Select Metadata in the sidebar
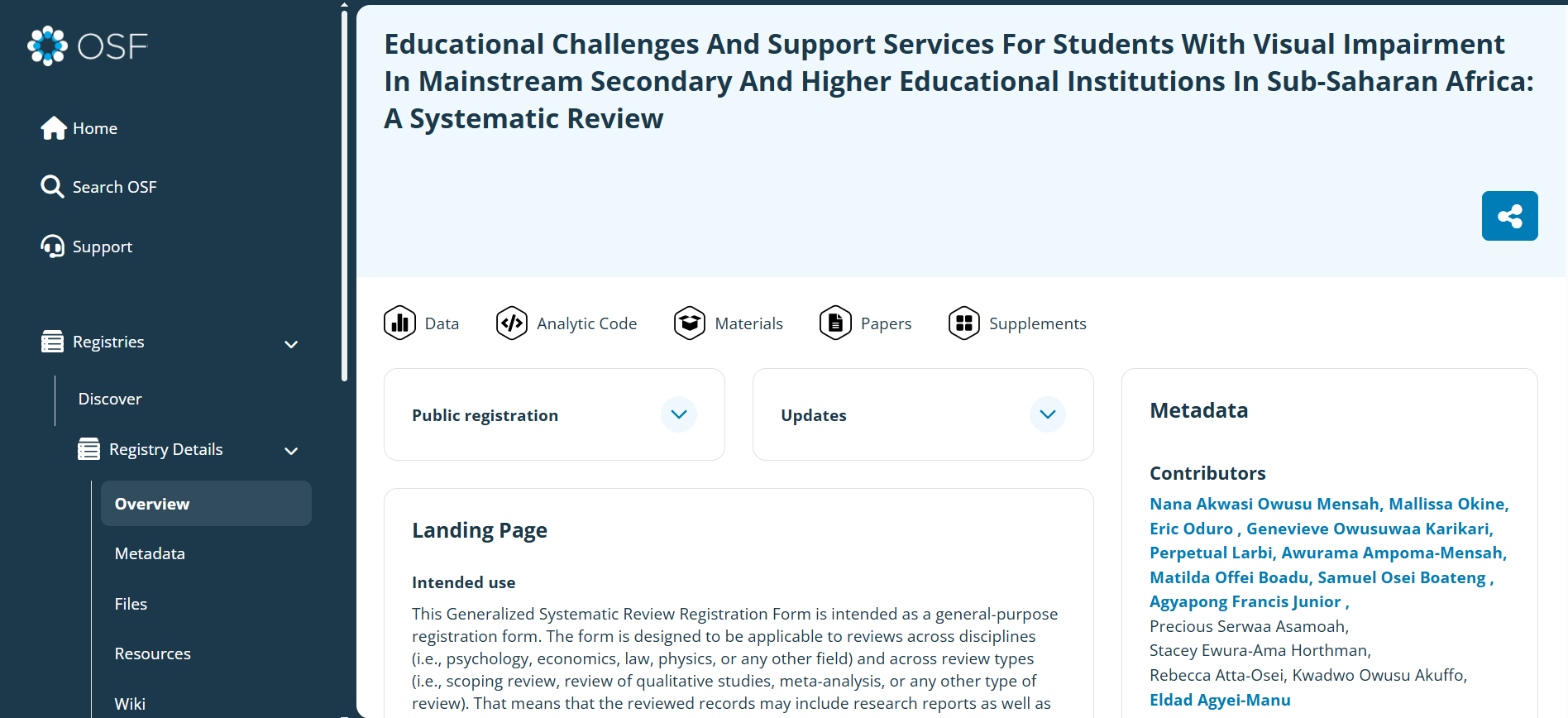 coord(150,553)
